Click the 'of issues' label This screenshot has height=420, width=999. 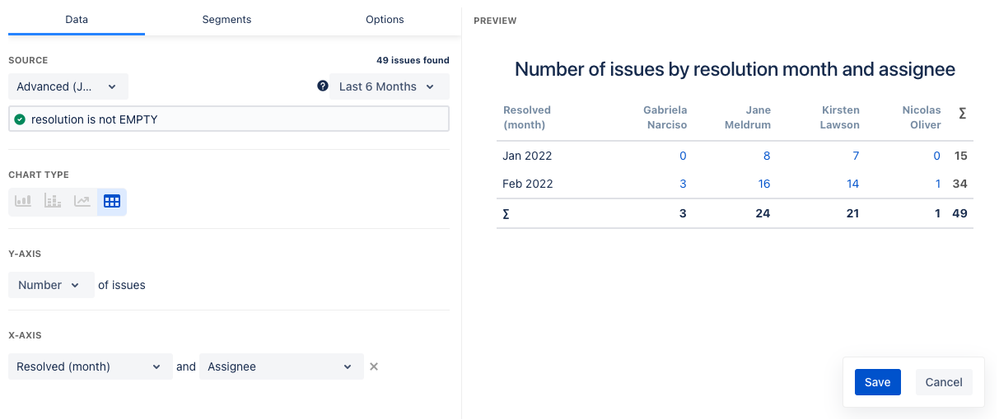click(x=122, y=285)
